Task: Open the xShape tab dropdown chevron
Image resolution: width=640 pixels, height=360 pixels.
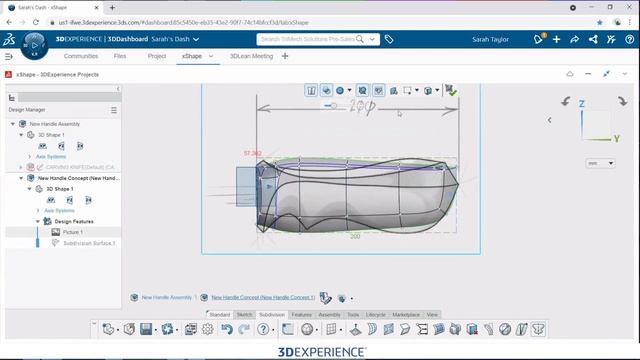Action: [211, 56]
